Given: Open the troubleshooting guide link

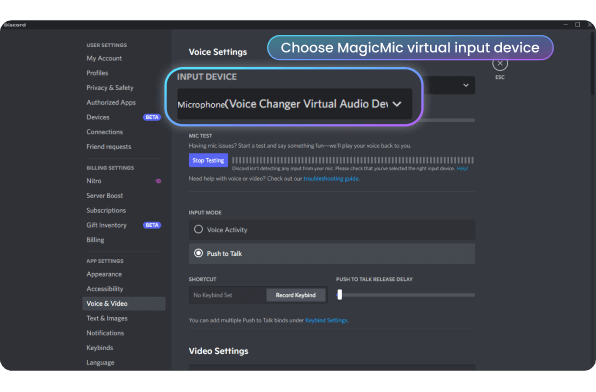Looking at the screenshot, I should pyautogui.click(x=331, y=178).
